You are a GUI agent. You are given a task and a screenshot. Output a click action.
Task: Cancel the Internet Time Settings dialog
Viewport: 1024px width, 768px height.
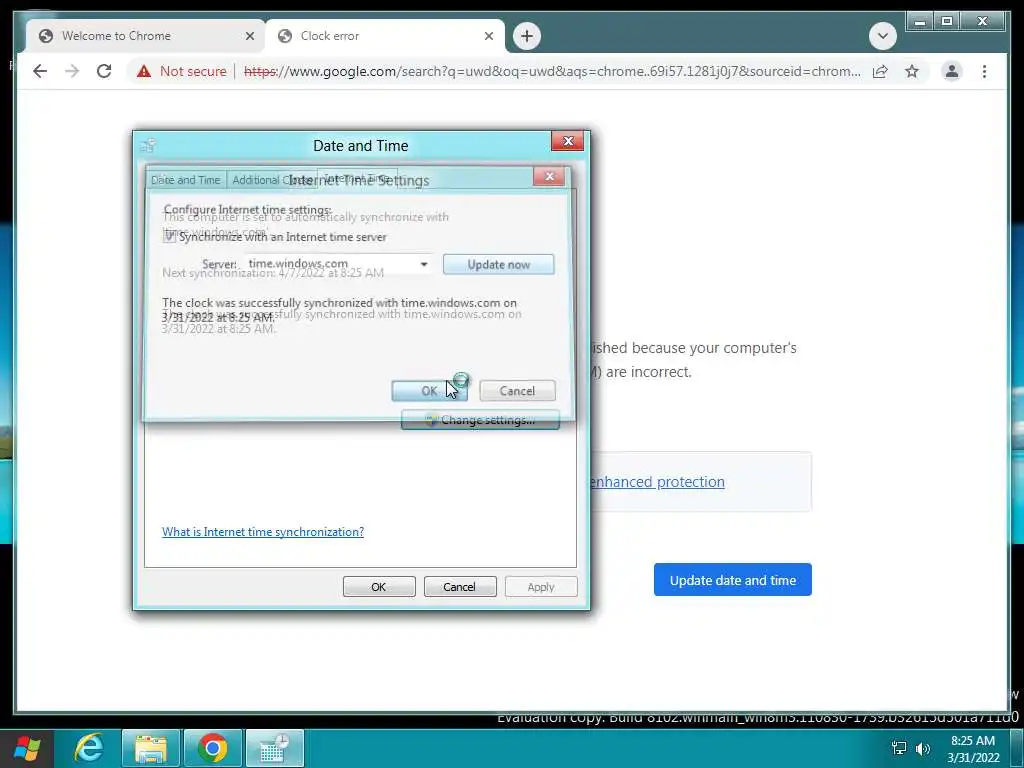pyautogui.click(x=517, y=391)
